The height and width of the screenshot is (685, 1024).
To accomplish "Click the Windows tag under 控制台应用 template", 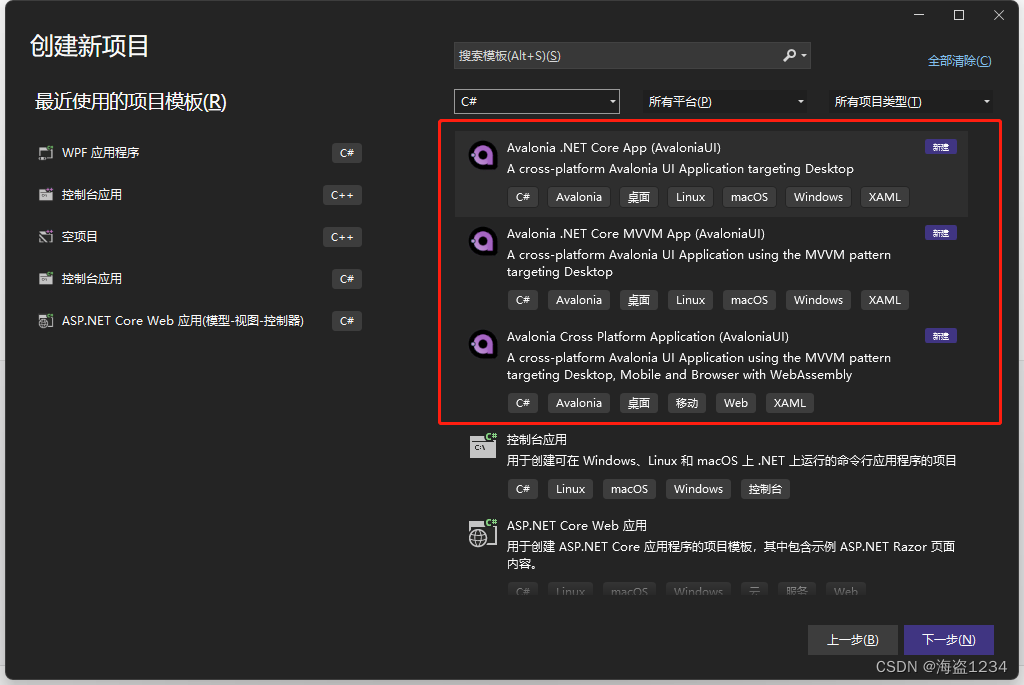I will pyautogui.click(x=698, y=489).
